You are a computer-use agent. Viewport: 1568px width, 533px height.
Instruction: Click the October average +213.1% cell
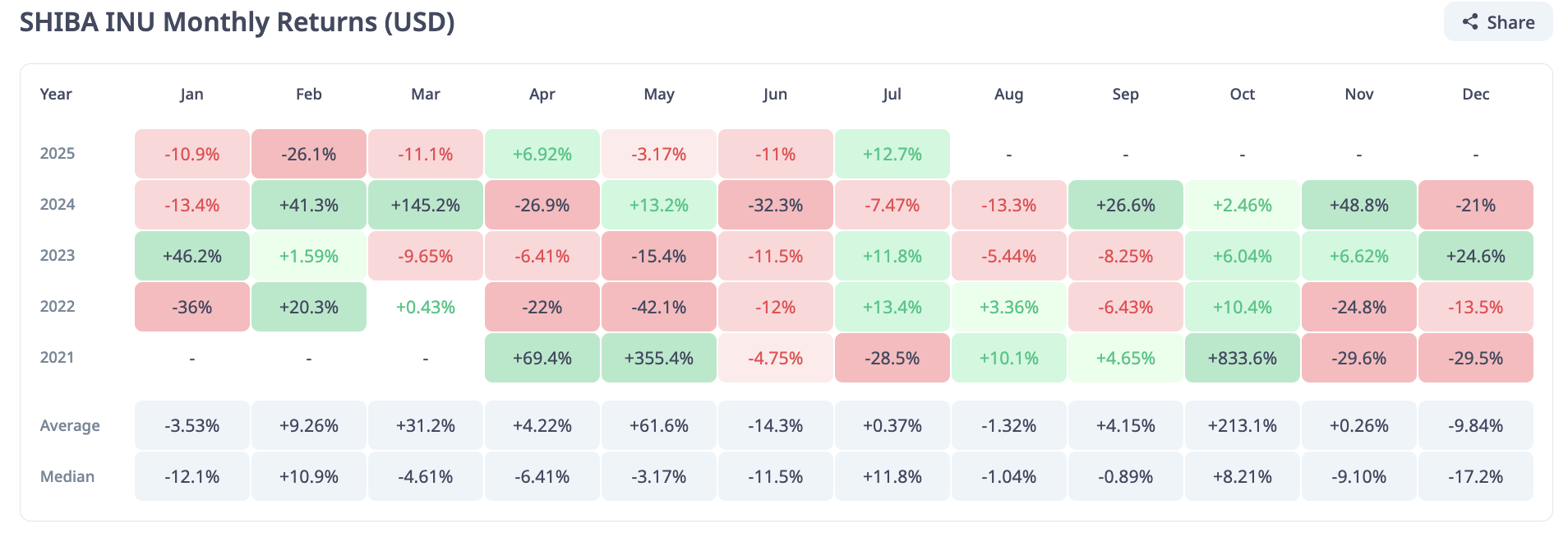pos(1242,425)
